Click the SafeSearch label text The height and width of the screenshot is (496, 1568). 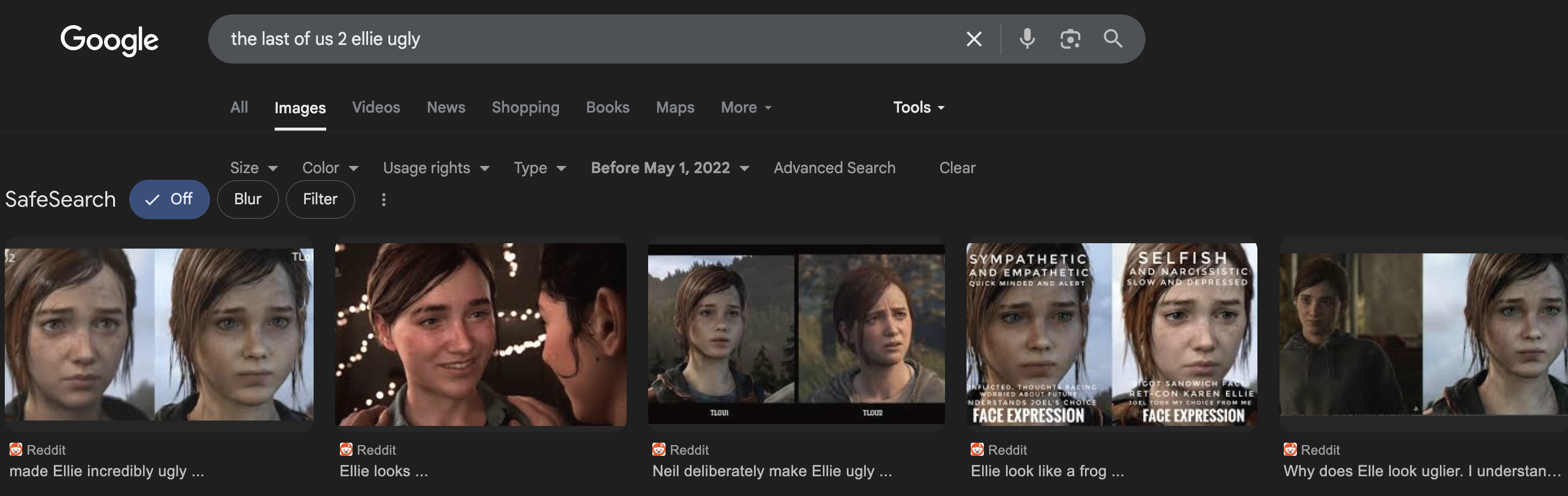pyautogui.click(x=60, y=199)
